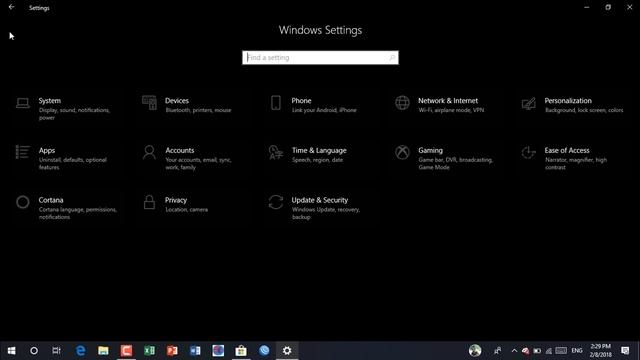This screenshot has width=640, height=360.
Task: Open the Privacy padlock icon
Action: pyautogui.click(x=149, y=202)
